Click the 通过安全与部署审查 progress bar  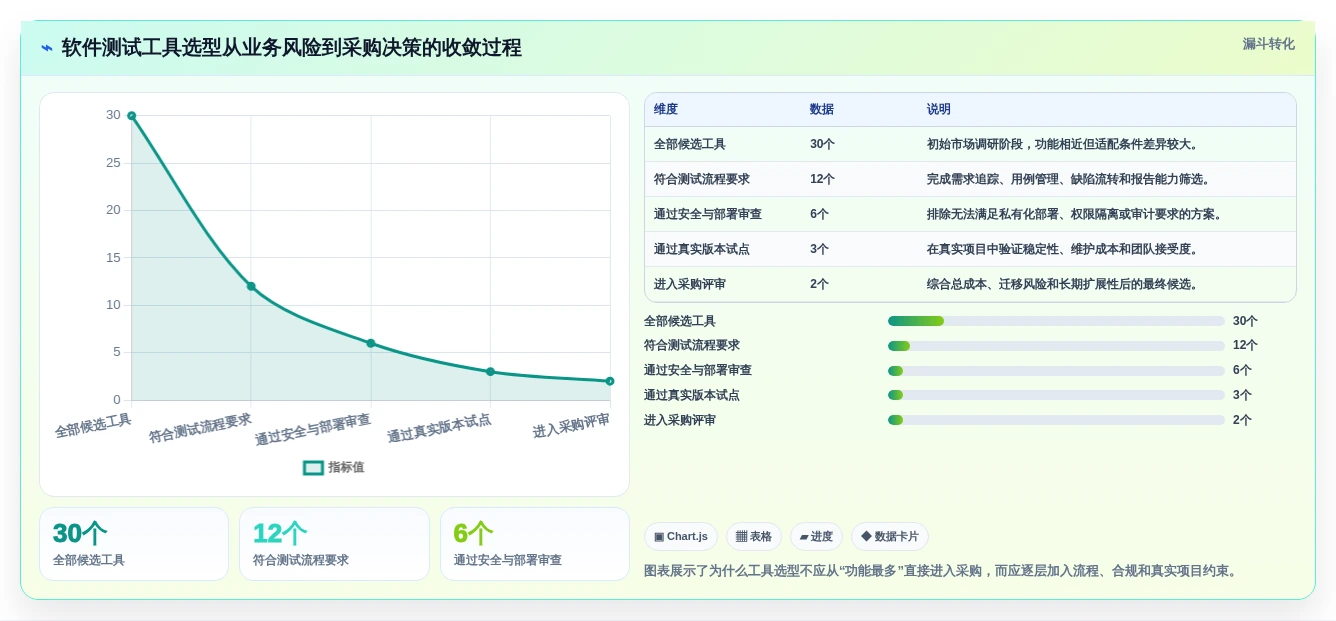1056,371
